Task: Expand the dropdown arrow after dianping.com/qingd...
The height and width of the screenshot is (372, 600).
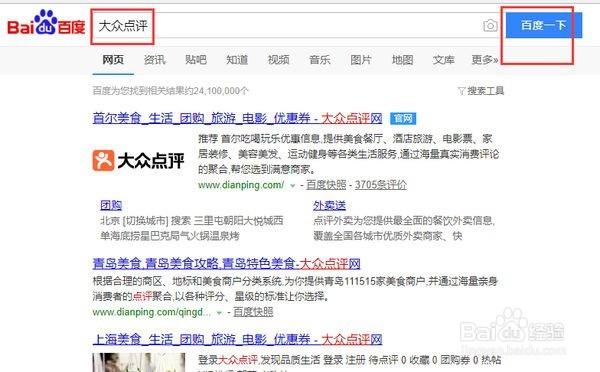Action: [219, 313]
